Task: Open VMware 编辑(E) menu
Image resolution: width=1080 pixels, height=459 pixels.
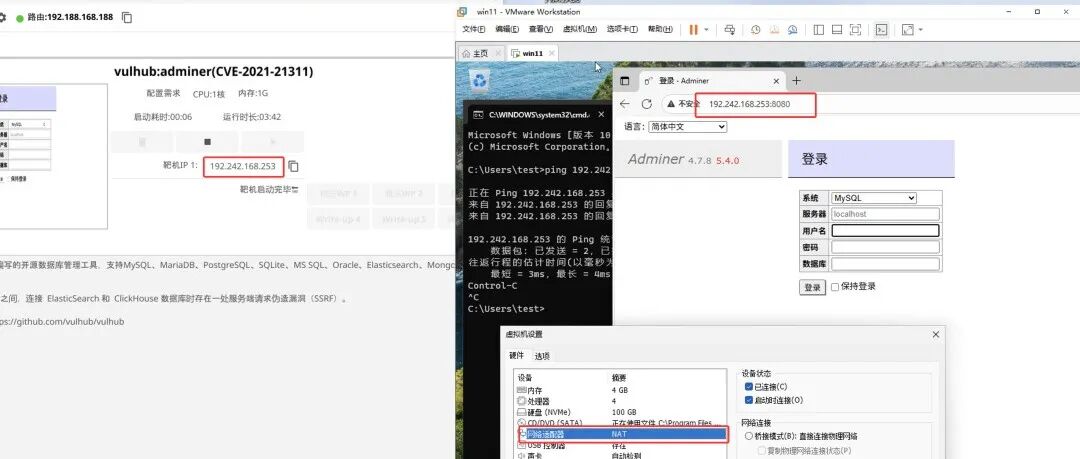Action: (506, 30)
